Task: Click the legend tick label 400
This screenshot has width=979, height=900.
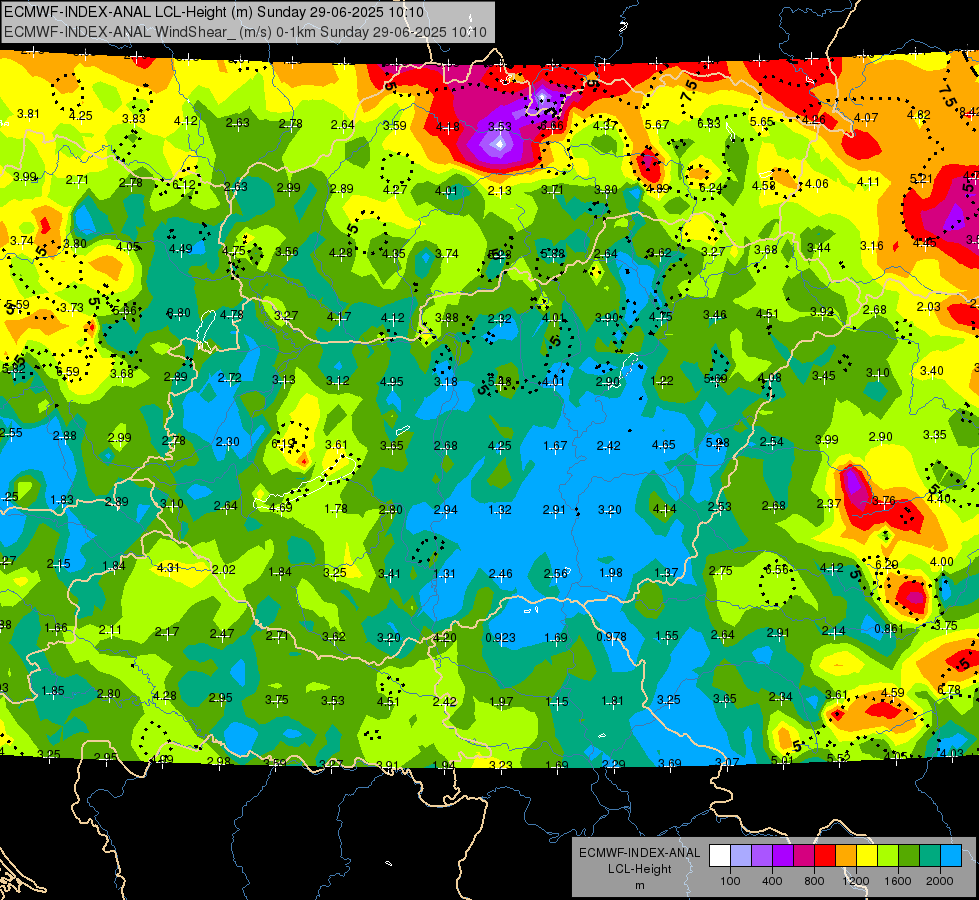Action: pyautogui.click(x=772, y=881)
